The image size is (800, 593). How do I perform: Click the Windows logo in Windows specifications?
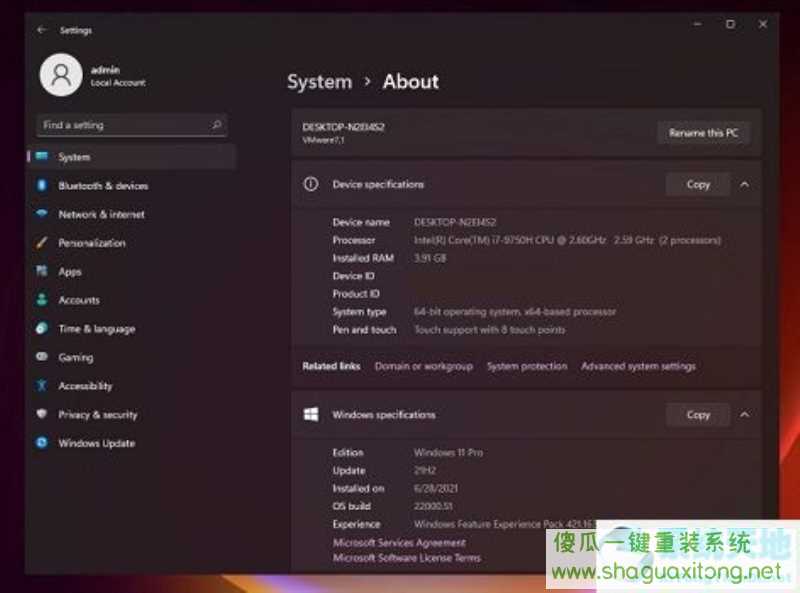point(311,414)
